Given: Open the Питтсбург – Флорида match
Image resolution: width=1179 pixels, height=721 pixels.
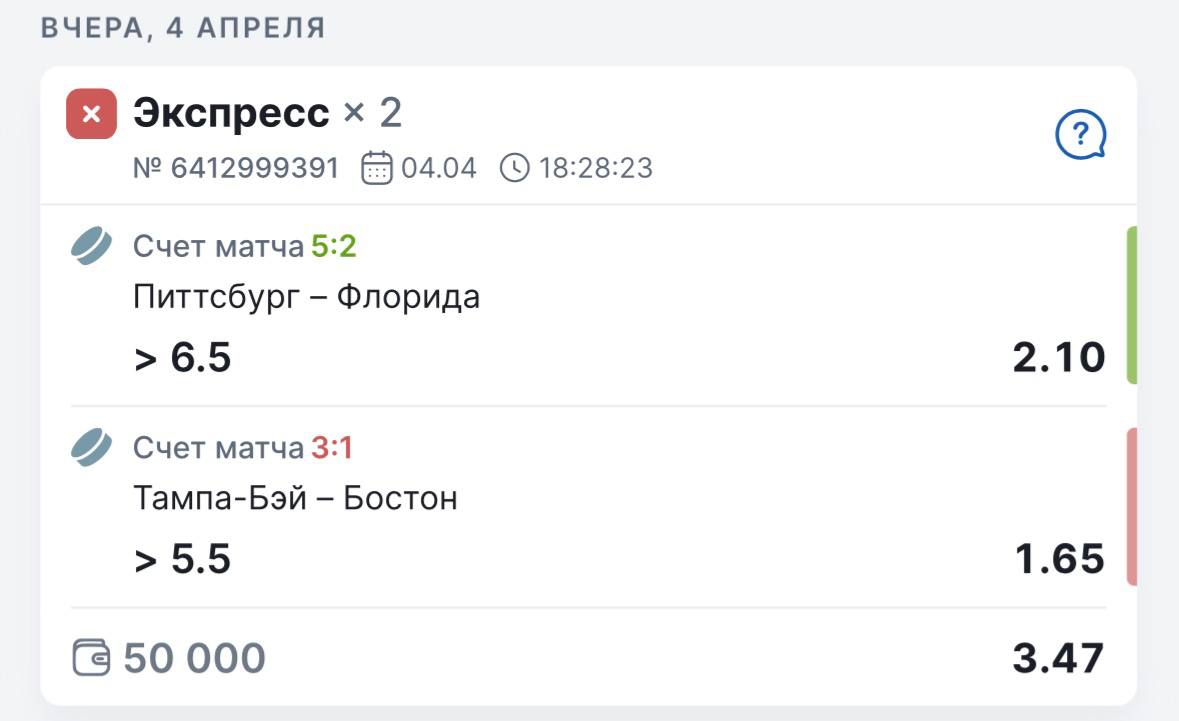Looking at the screenshot, I should tap(306, 297).
